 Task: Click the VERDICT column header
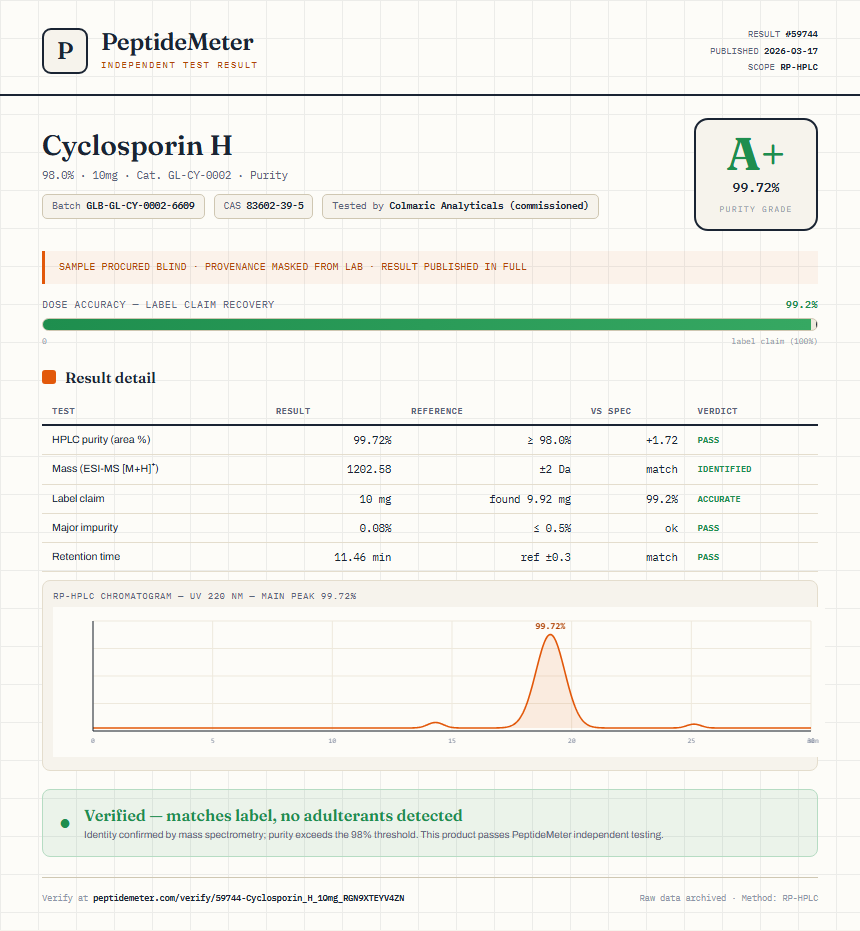[x=717, y=411]
